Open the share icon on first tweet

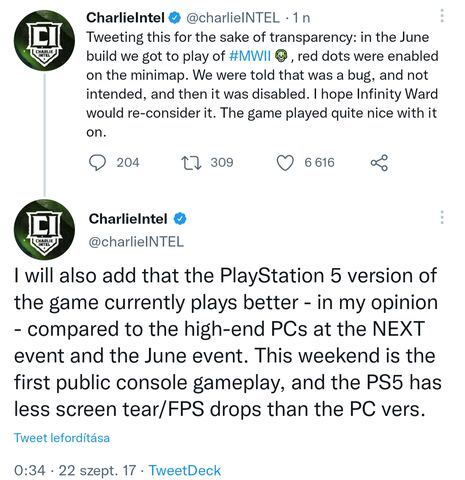(379, 163)
